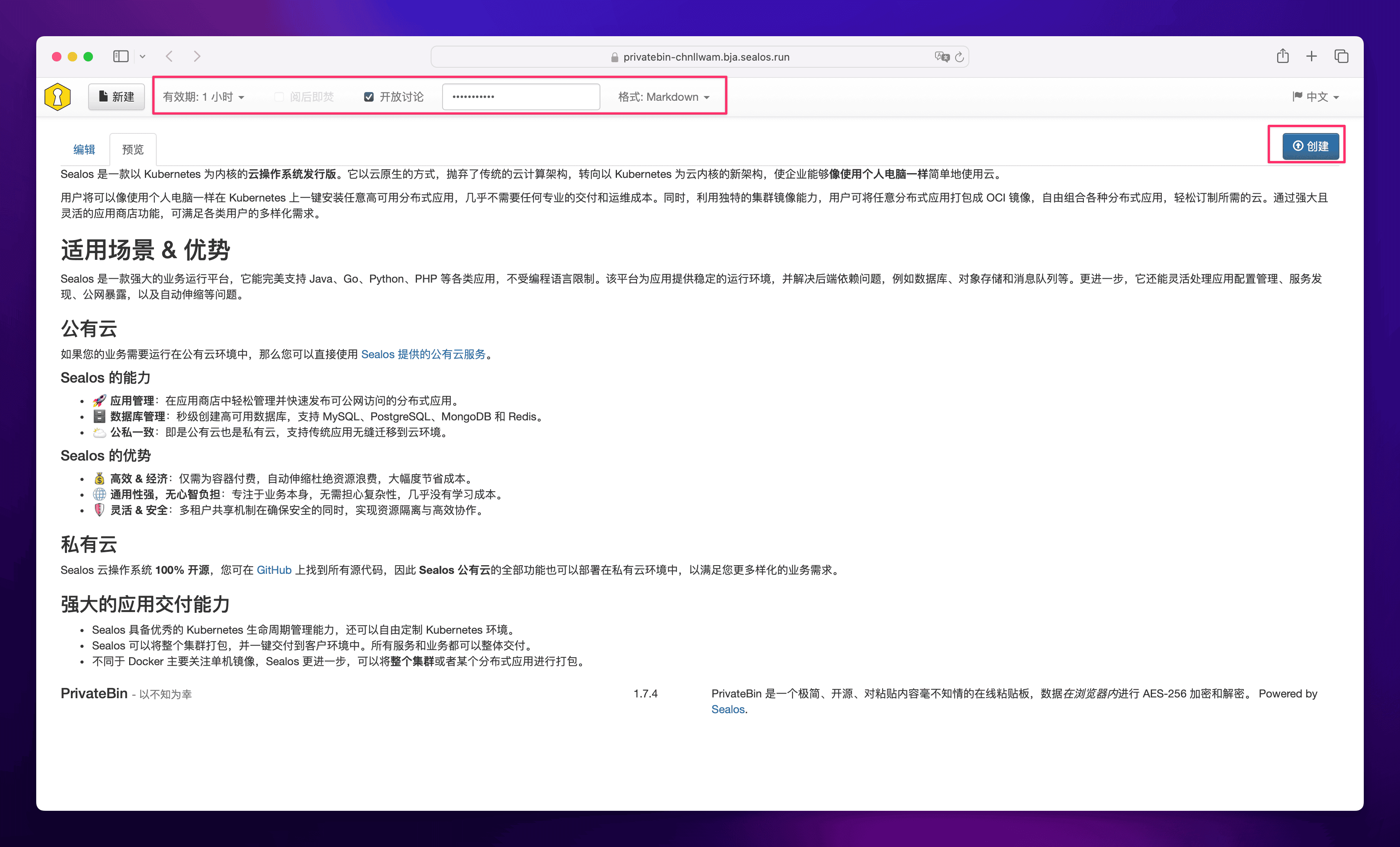Toggle the 阅后即焚 checkbox
1400x847 pixels.
point(279,96)
